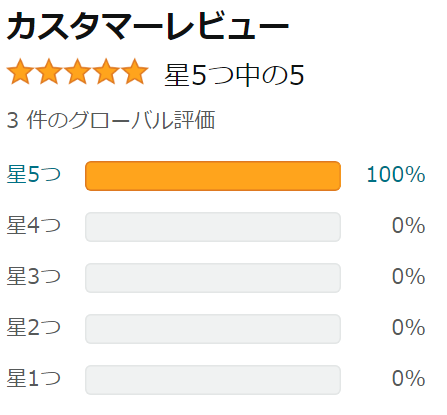Click the empty 2-star histogram bar

[x=213, y=329]
